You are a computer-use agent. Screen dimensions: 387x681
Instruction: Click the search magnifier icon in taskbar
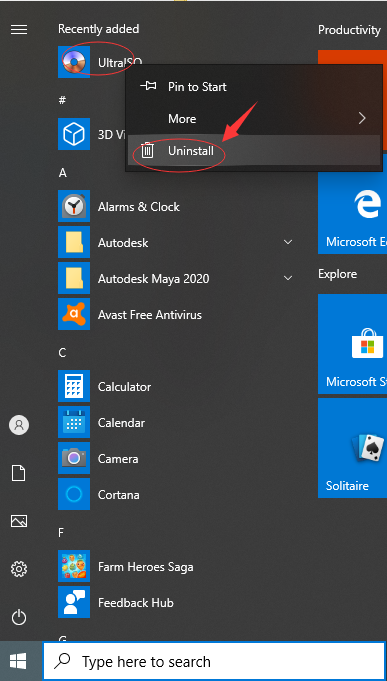click(x=63, y=661)
